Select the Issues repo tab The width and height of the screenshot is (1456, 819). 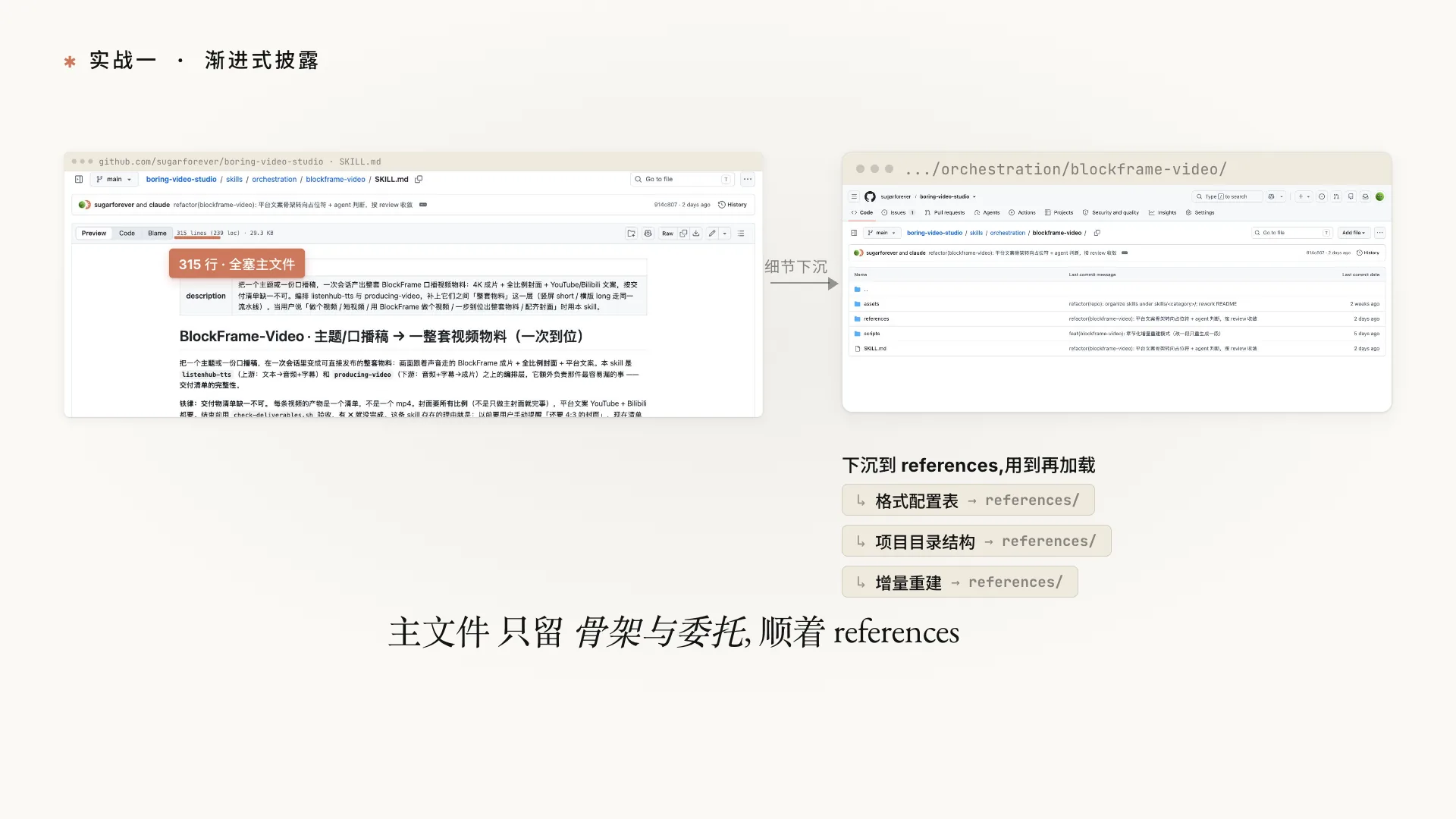click(898, 212)
